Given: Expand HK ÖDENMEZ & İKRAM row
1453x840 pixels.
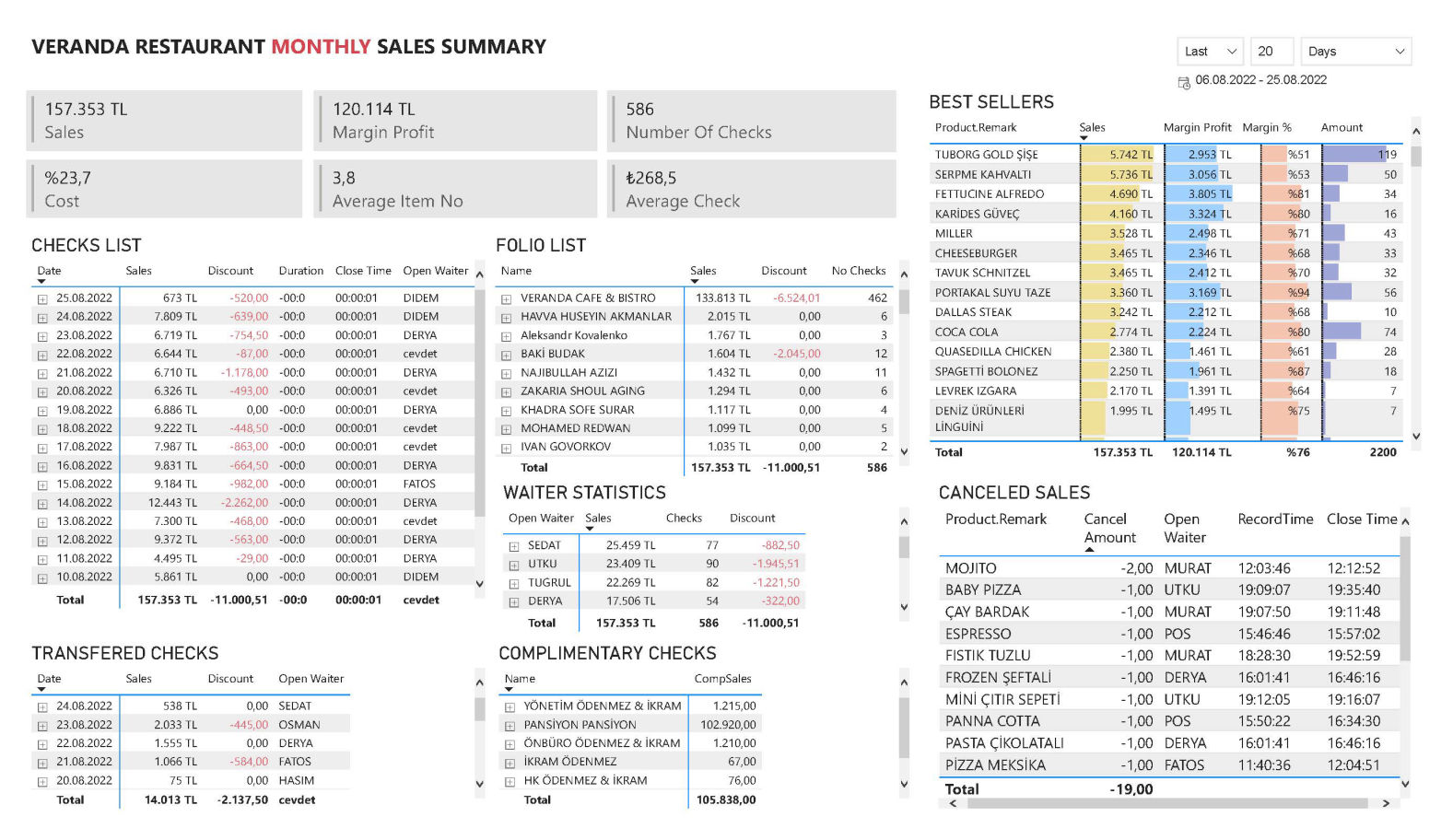Looking at the screenshot, I should click(510, 782).
